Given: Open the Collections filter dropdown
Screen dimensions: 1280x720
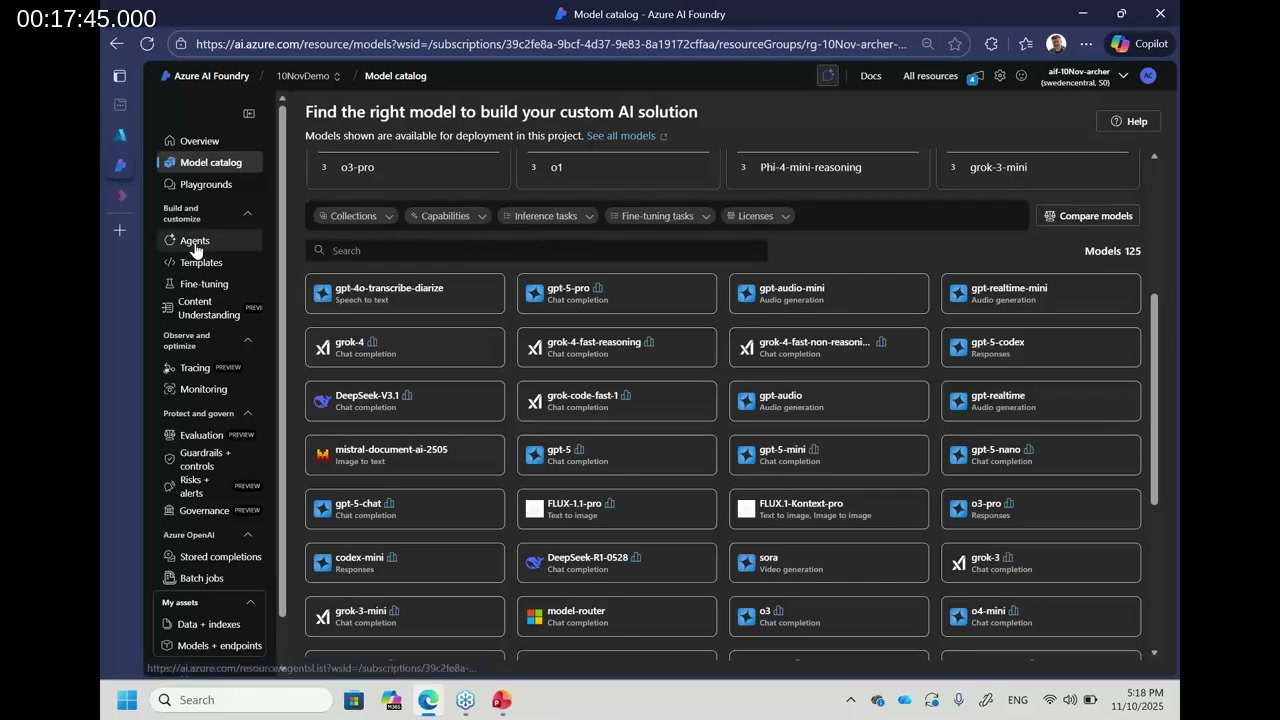Looking at the screenshot, I should point(356,216).
